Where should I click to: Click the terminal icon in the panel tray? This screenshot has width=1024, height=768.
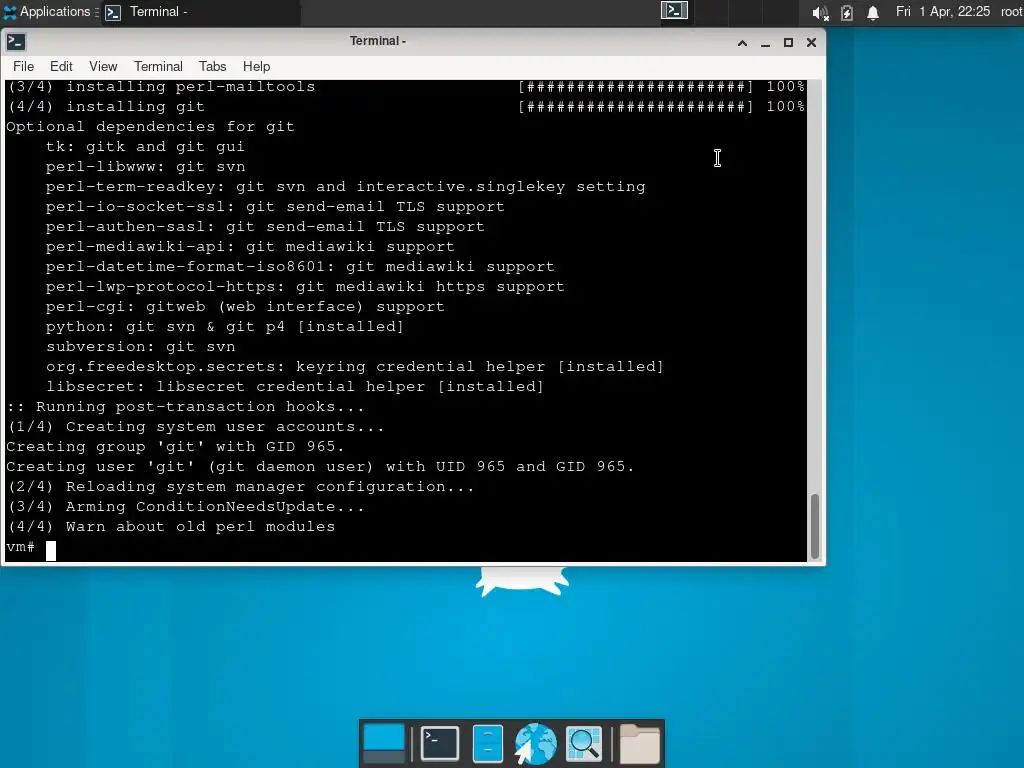[x=674, y=10]
